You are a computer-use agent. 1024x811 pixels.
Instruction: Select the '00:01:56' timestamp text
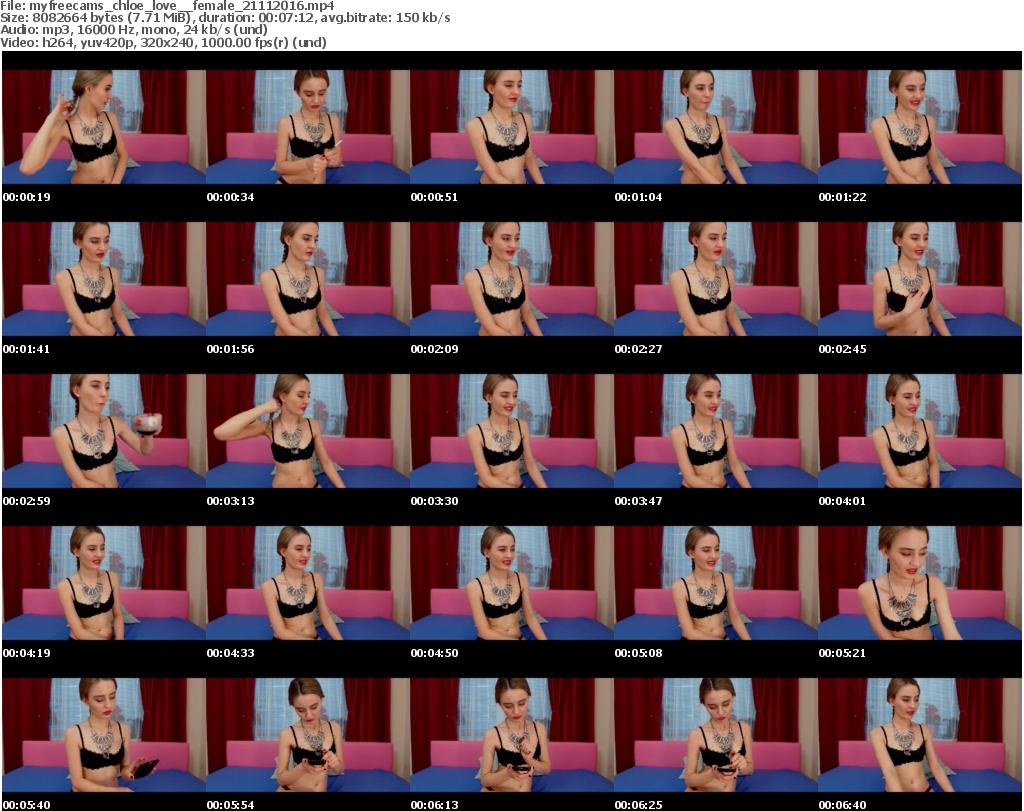[231, 349]
